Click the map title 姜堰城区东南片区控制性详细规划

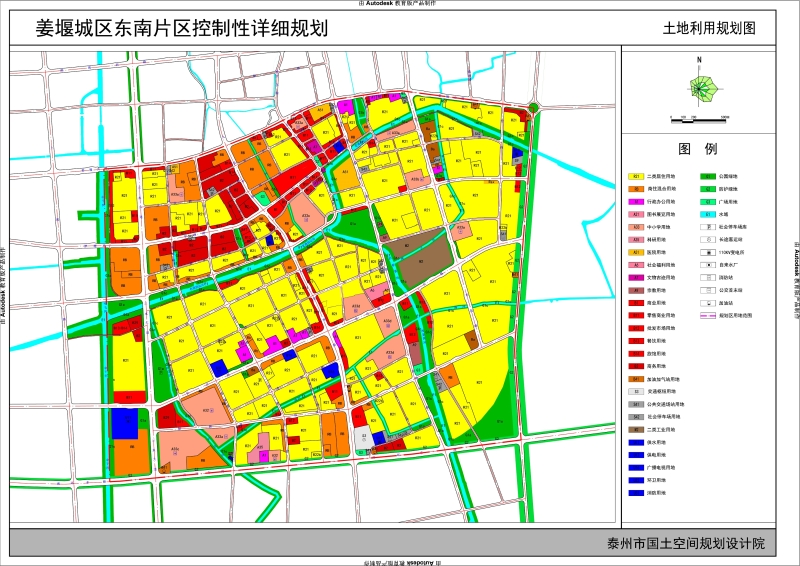(181, 28)
